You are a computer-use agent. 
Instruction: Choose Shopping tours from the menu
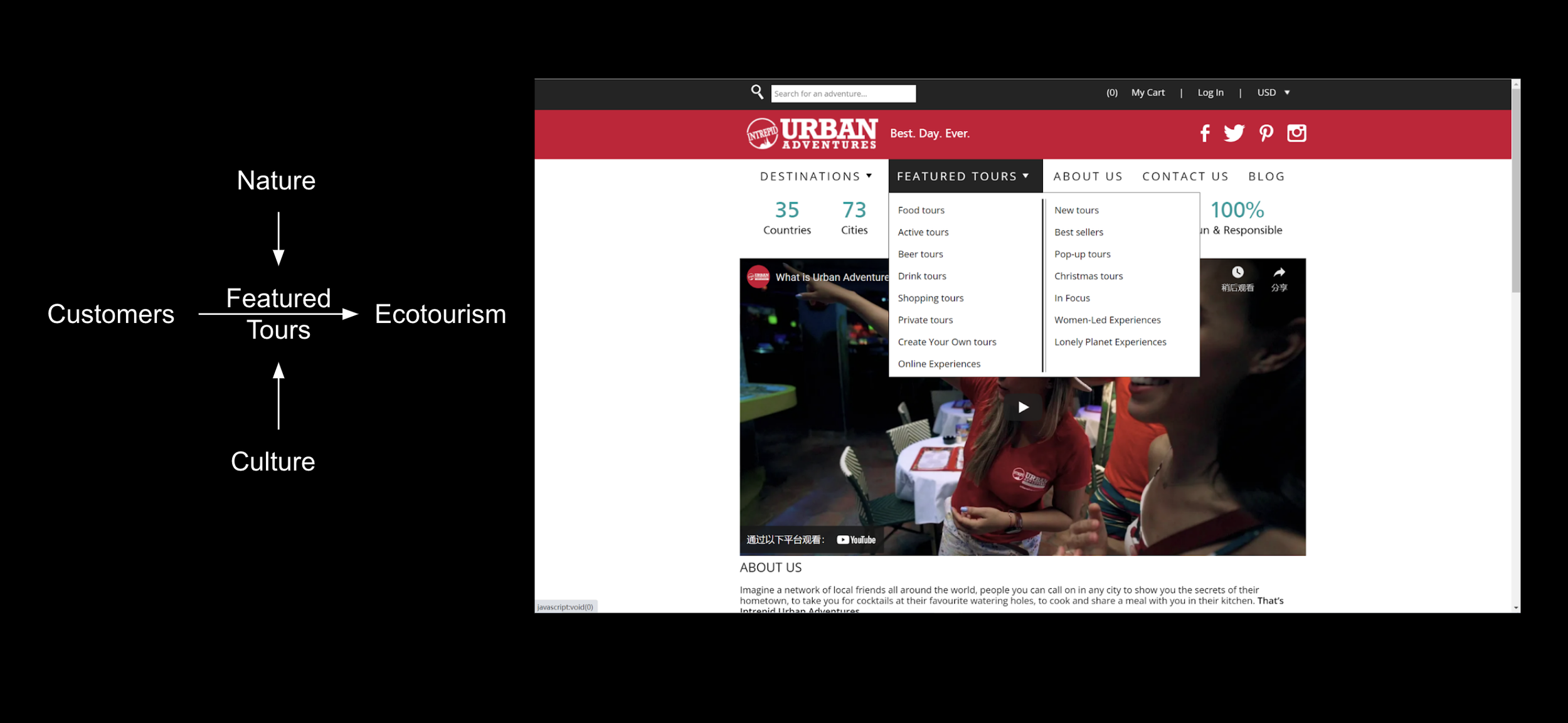click(x=930, y=298)
